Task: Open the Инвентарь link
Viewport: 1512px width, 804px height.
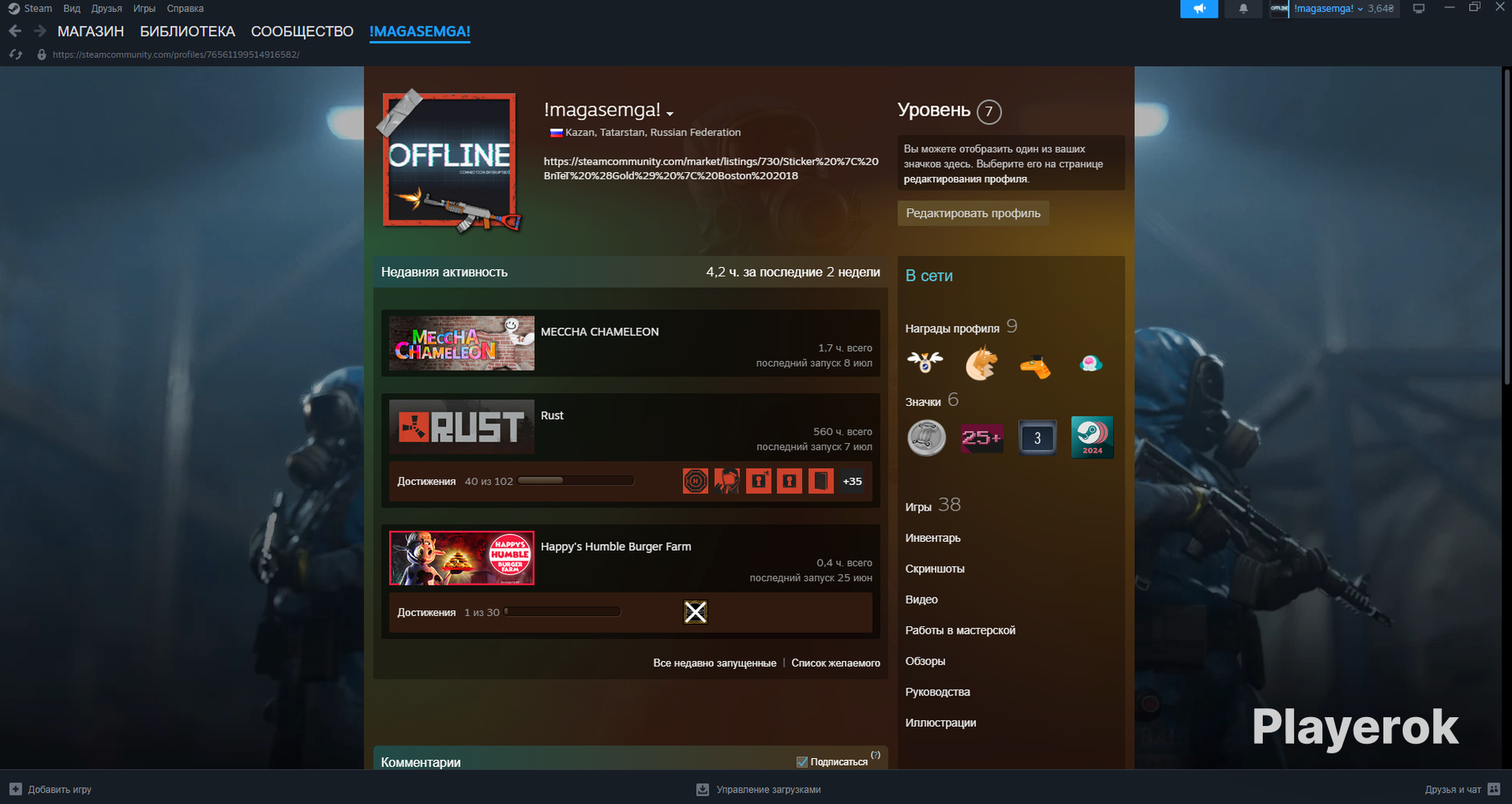Action: tap(932, 538)
